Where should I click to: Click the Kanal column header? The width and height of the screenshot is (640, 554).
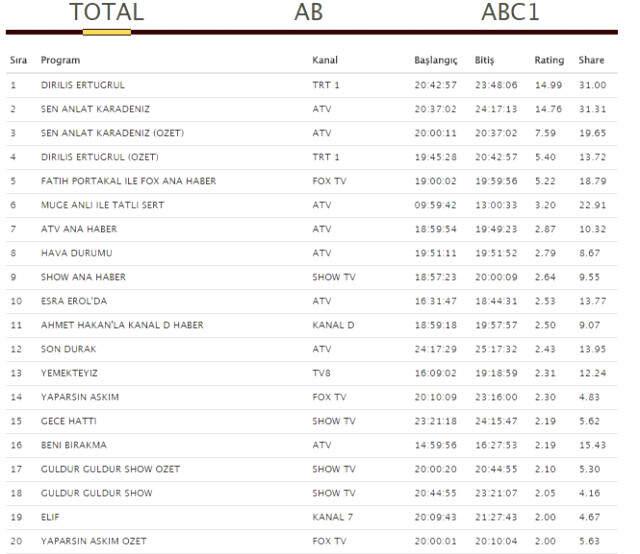325,60
